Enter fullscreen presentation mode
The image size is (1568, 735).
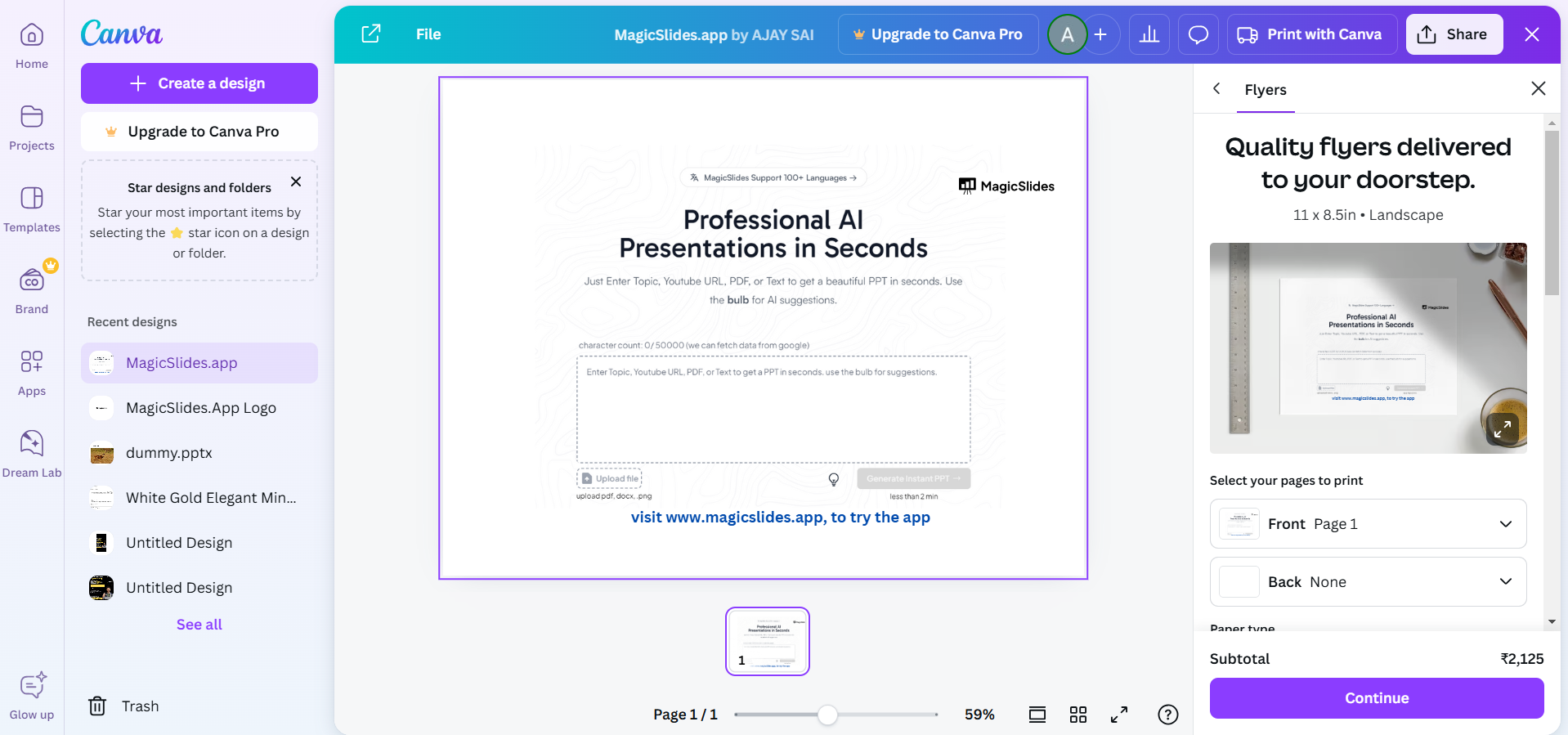tap(1119, 715)
